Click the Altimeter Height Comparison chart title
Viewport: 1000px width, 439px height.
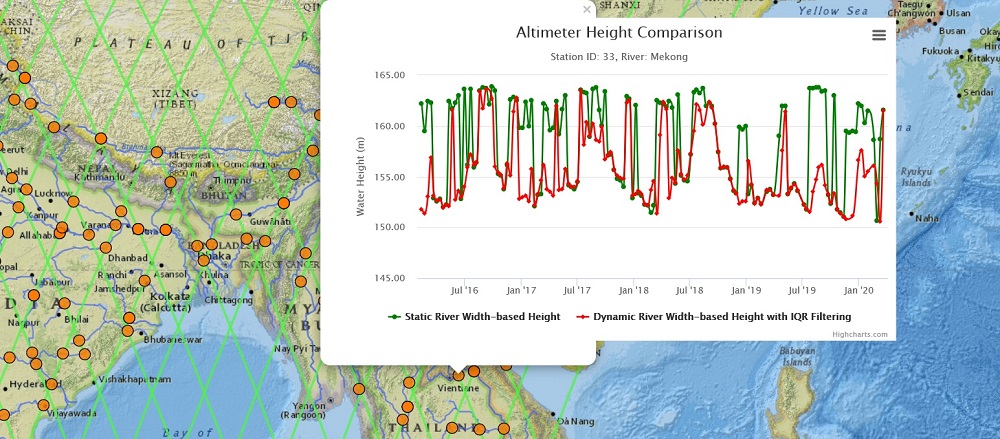click(x=619, y=33)
